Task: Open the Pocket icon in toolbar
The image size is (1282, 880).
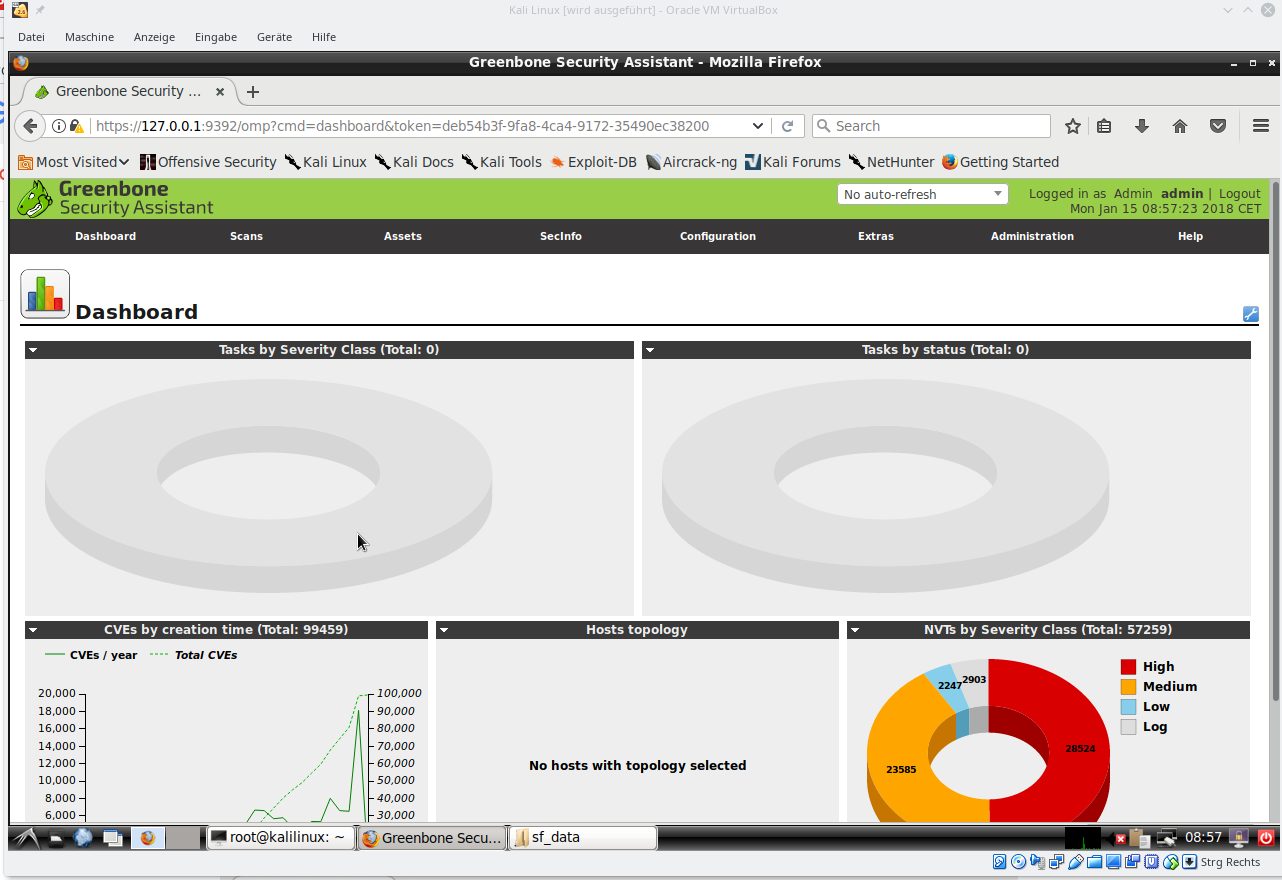Action: tap(1218, 126)
